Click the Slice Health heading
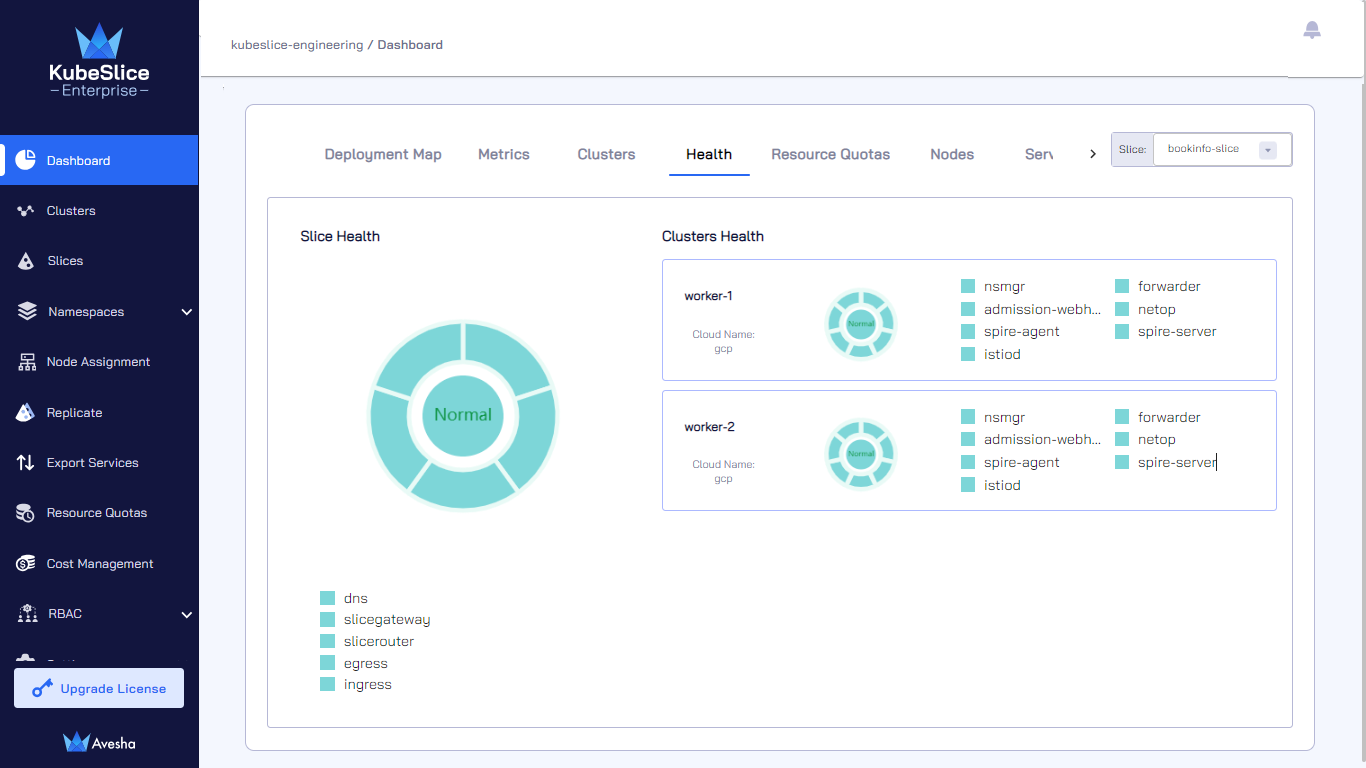The height and width of the screenshot is (768, 1366). tap(340, 236)
